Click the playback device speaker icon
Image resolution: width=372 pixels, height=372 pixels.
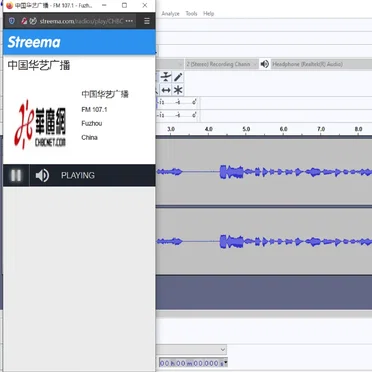[265, 64]
